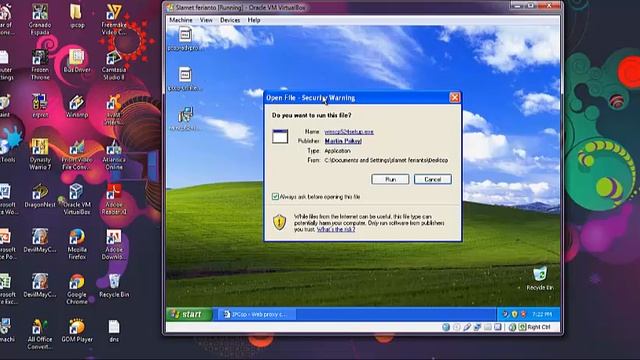640x360 pixels.
Task: Open the Help menu in VirtualBox
Action: (x=253, y=20)
